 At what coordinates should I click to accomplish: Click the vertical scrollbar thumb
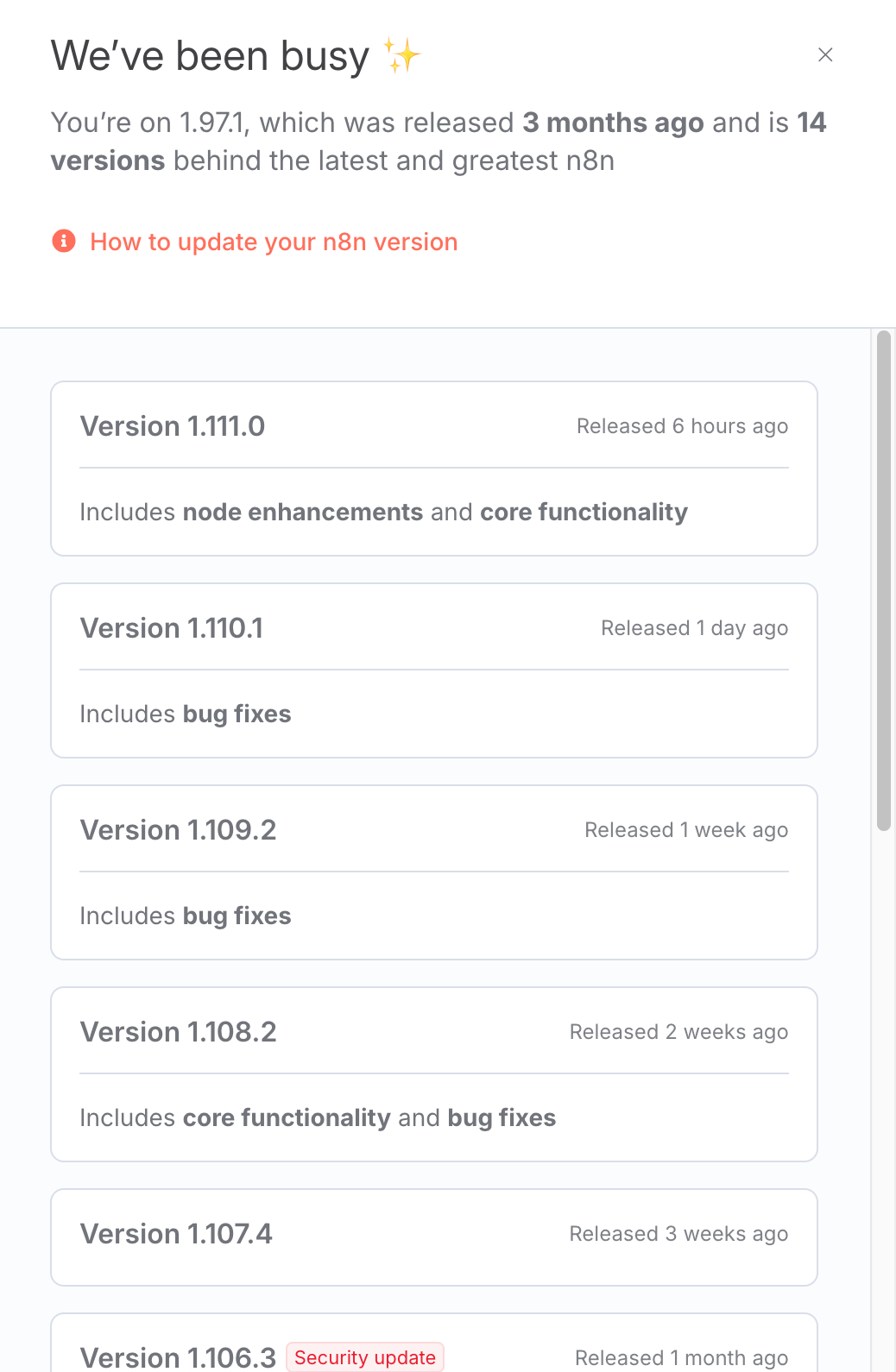pyautogui.click(x=883, y=580)
